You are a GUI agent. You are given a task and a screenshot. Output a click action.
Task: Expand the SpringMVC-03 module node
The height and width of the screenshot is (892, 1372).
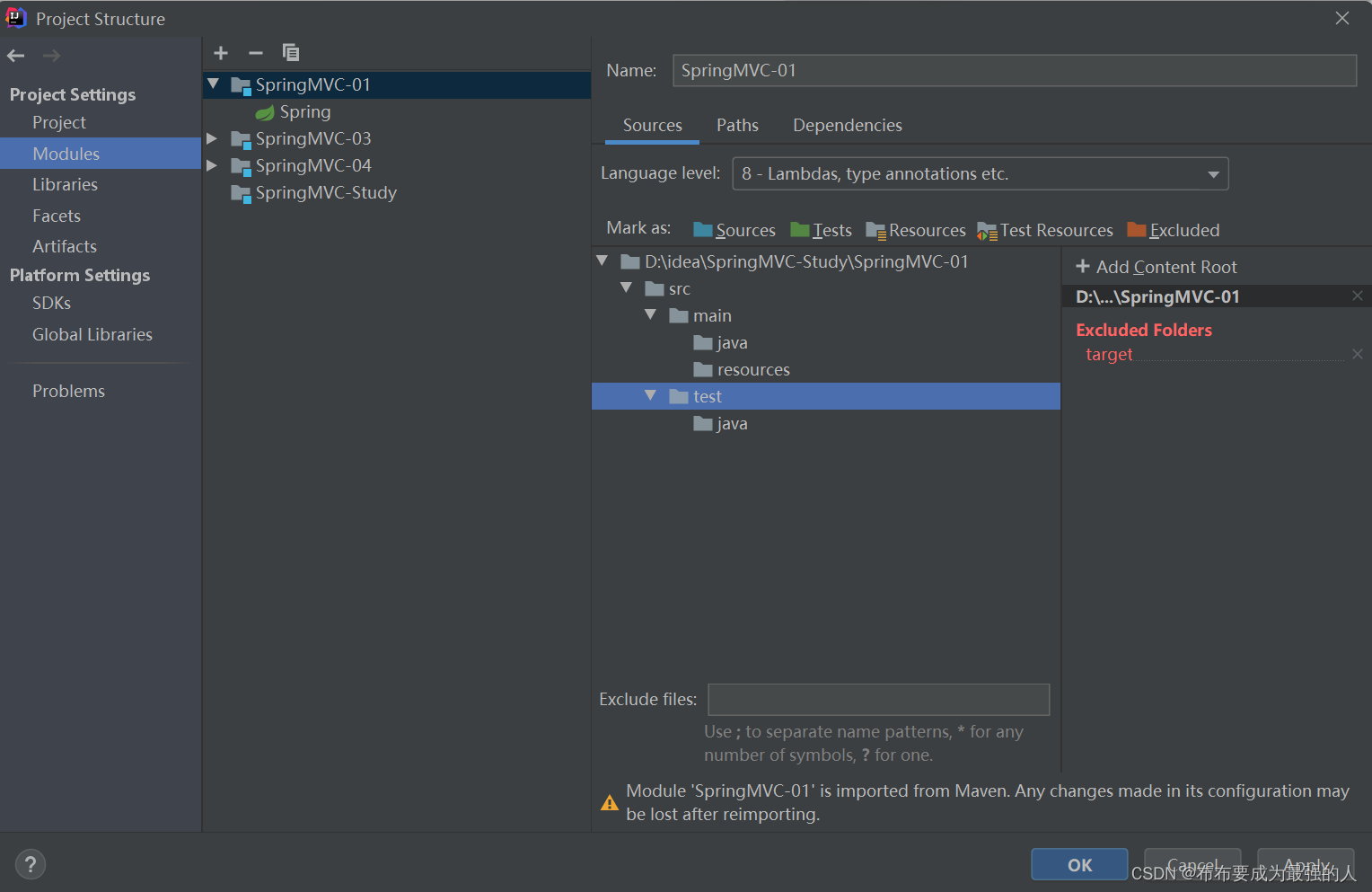[212, 138]
